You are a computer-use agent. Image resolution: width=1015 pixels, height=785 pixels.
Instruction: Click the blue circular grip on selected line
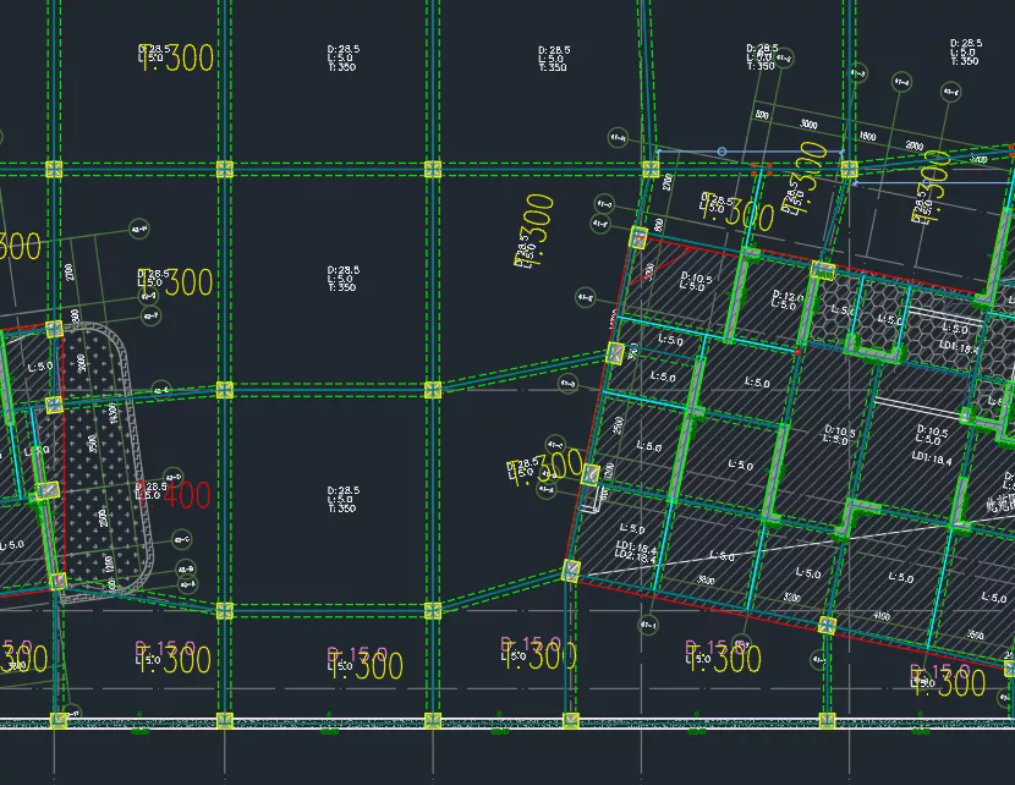pyautogui.click(x=722, y=152)
